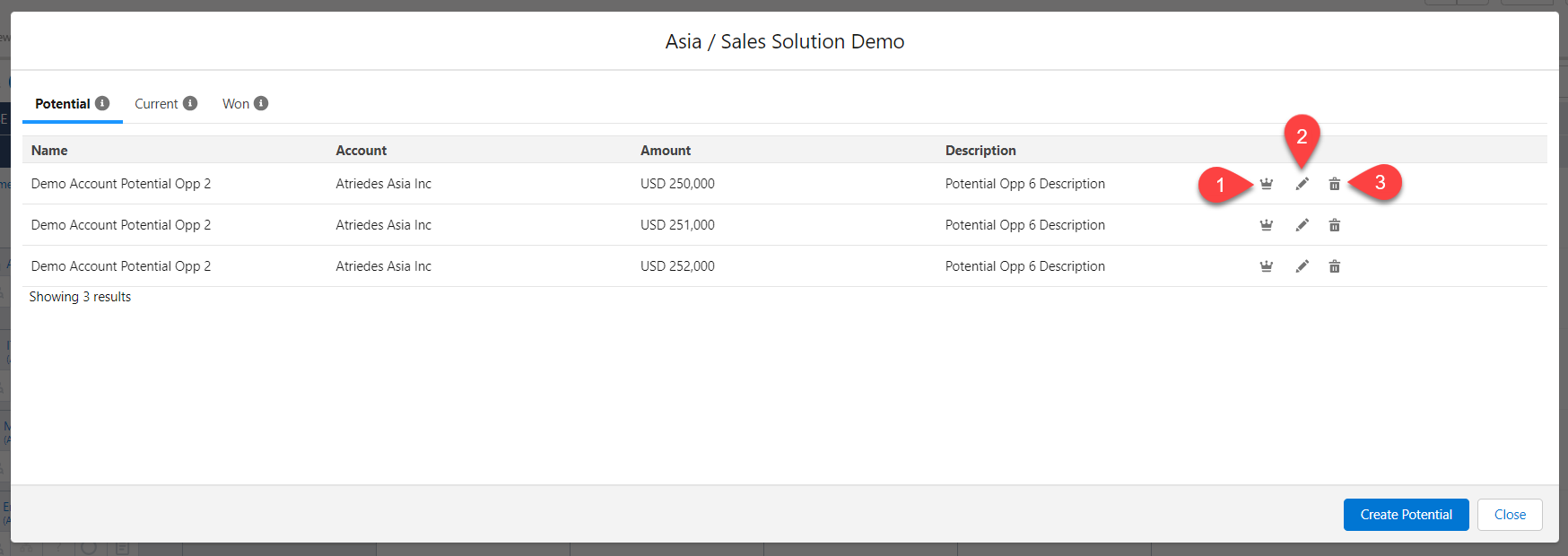Delete the USD 251,000 opportunity row

pos(1334,225)
